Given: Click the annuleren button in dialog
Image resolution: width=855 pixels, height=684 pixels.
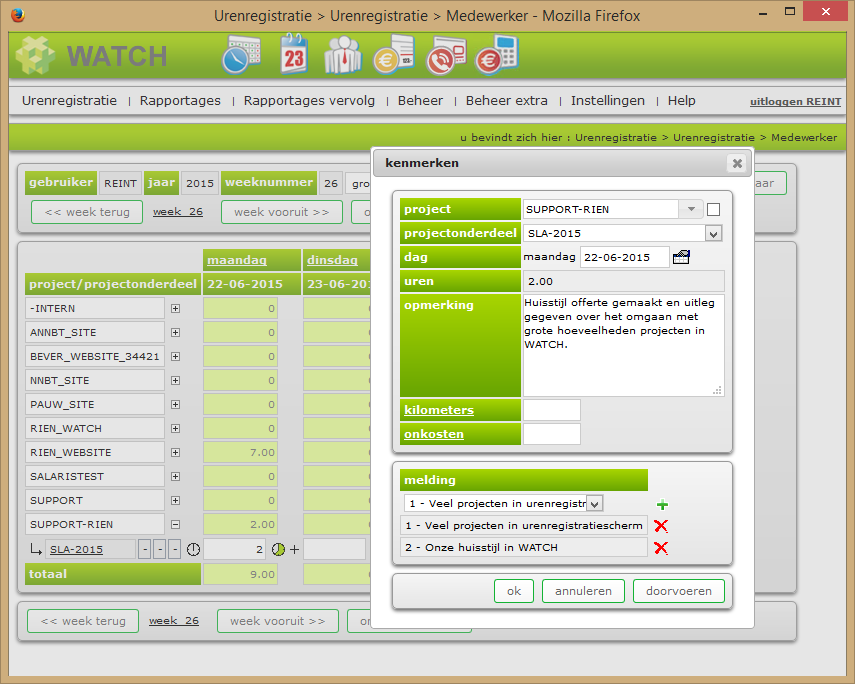Looking at the screenshot, I should tap(583, 591).
